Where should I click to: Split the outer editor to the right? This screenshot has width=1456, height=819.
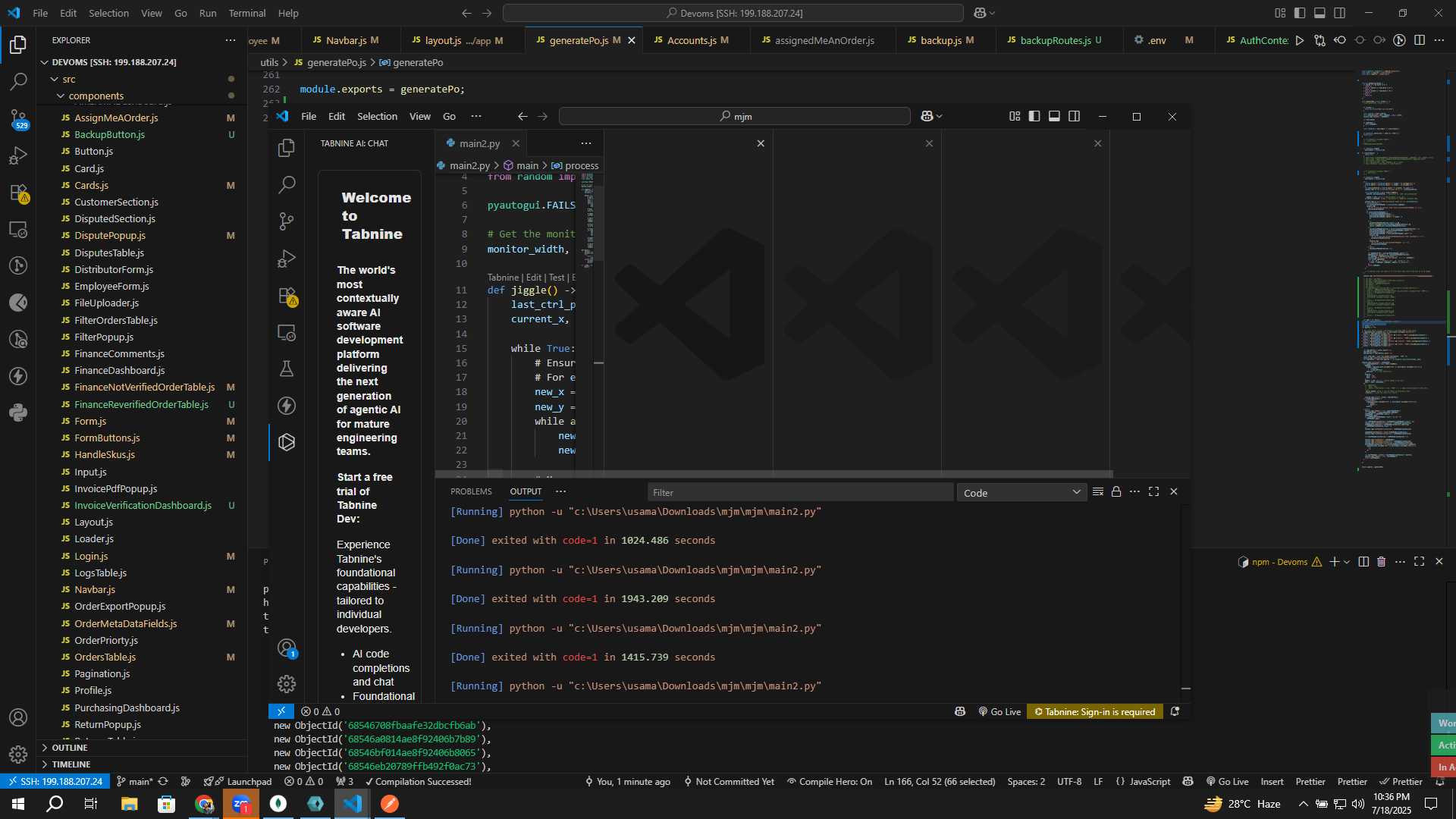[x=1420, y=40]
